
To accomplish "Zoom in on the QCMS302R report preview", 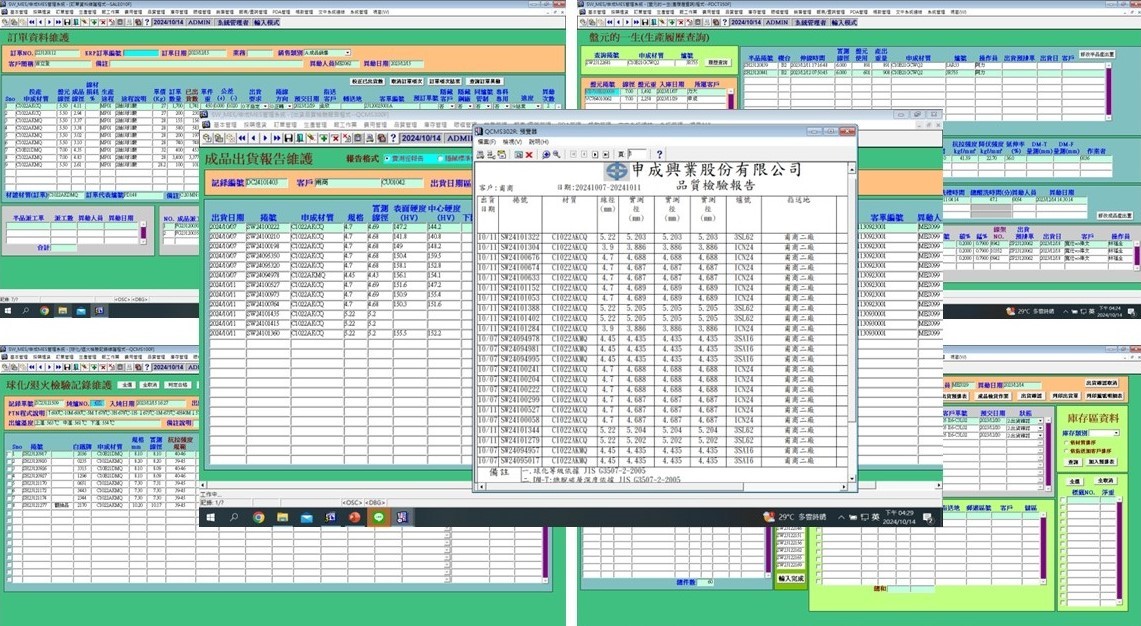I will tap(546, 154).
